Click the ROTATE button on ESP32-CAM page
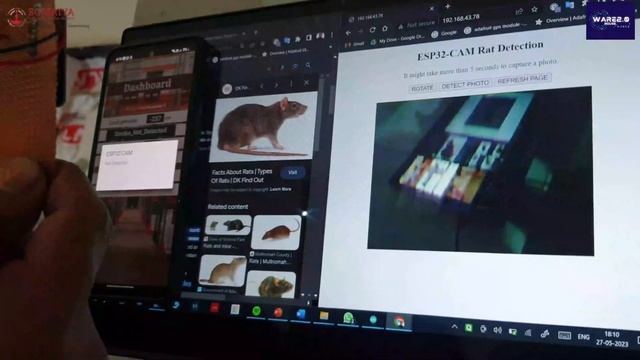The image size is (640, 360). 422,88
